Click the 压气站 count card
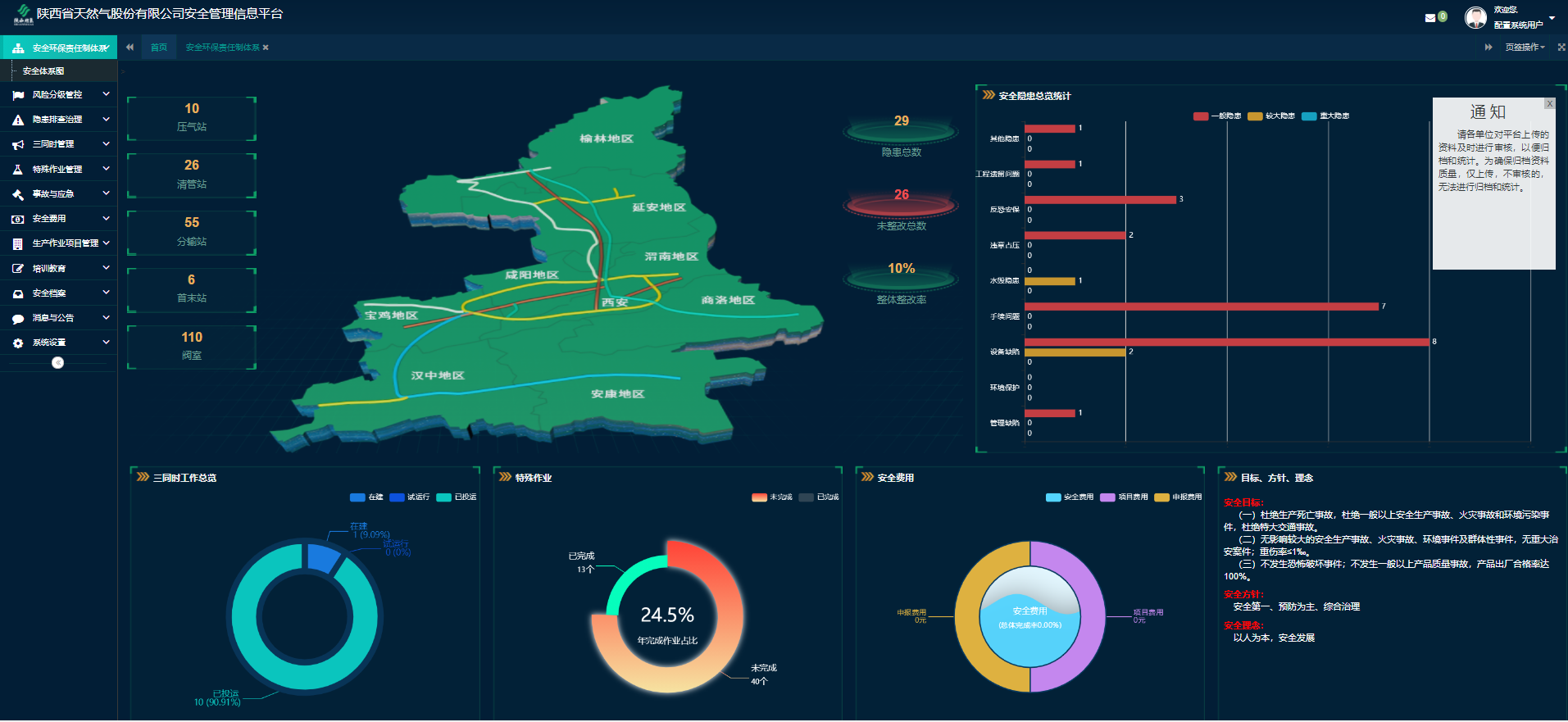Image resolution: width=1568 pixels, height=722 pixels. [x=192, y=119]
